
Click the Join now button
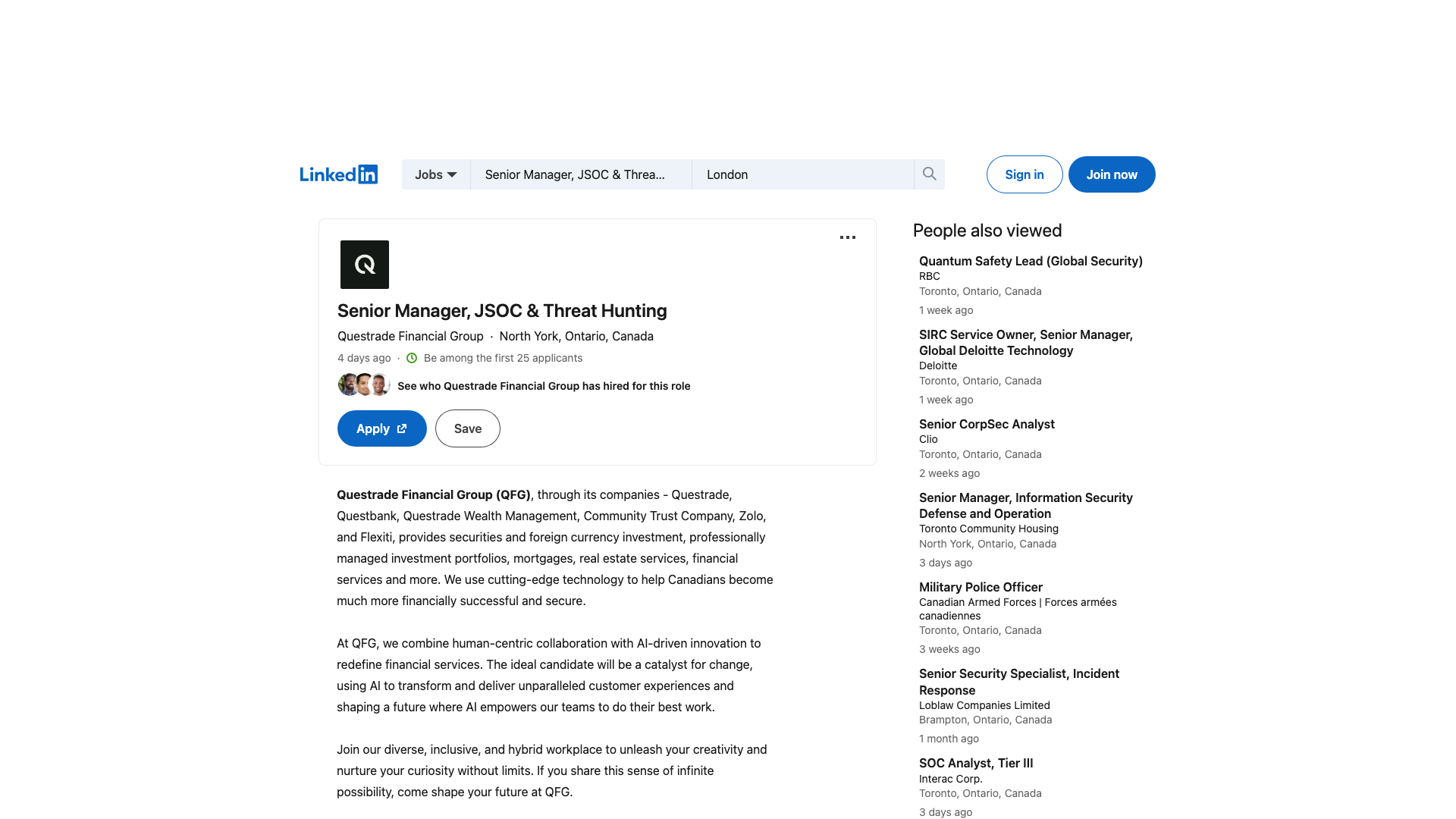click(1112, 174)
